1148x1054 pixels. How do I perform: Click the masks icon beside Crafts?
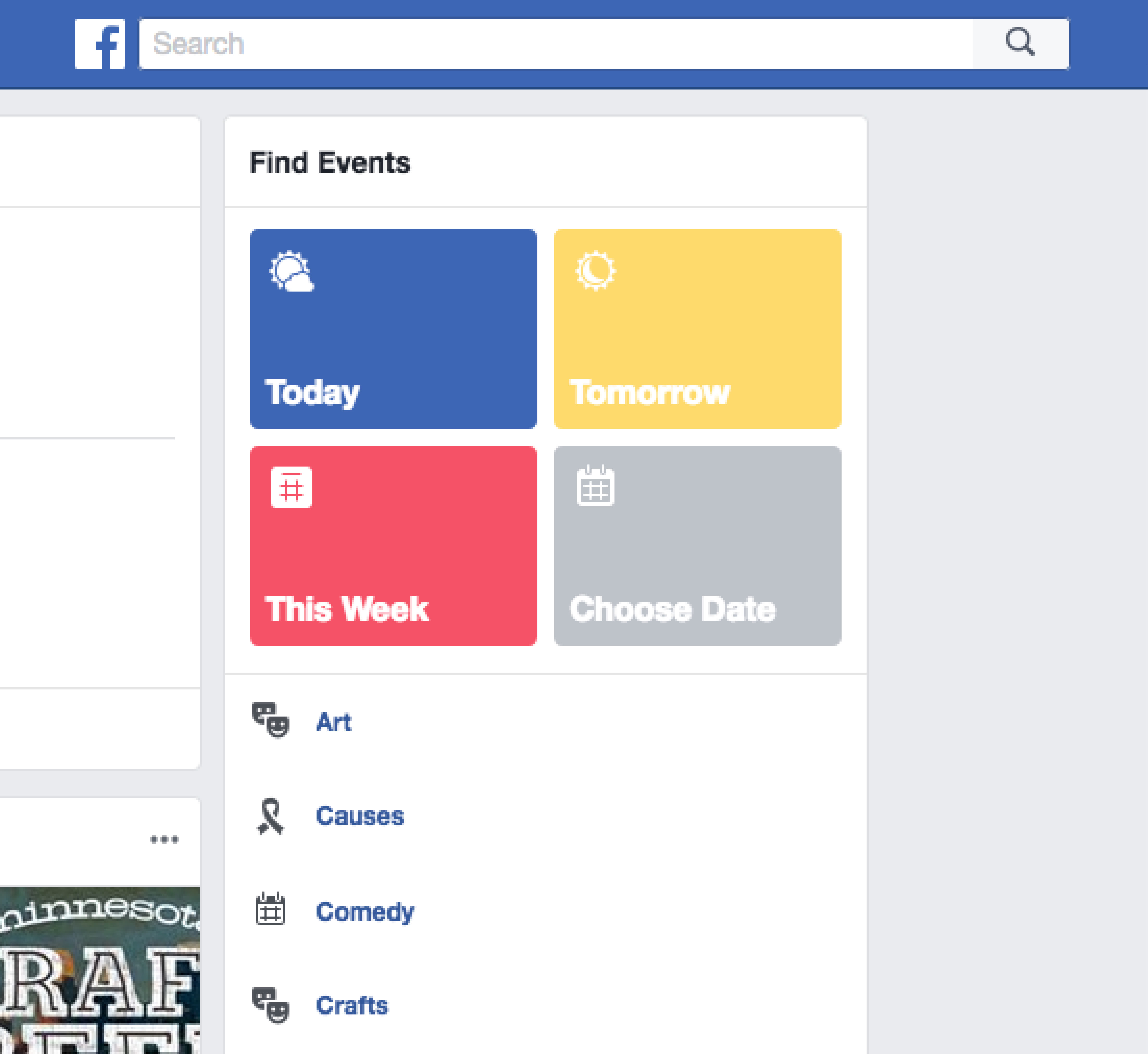point(271,1006)
